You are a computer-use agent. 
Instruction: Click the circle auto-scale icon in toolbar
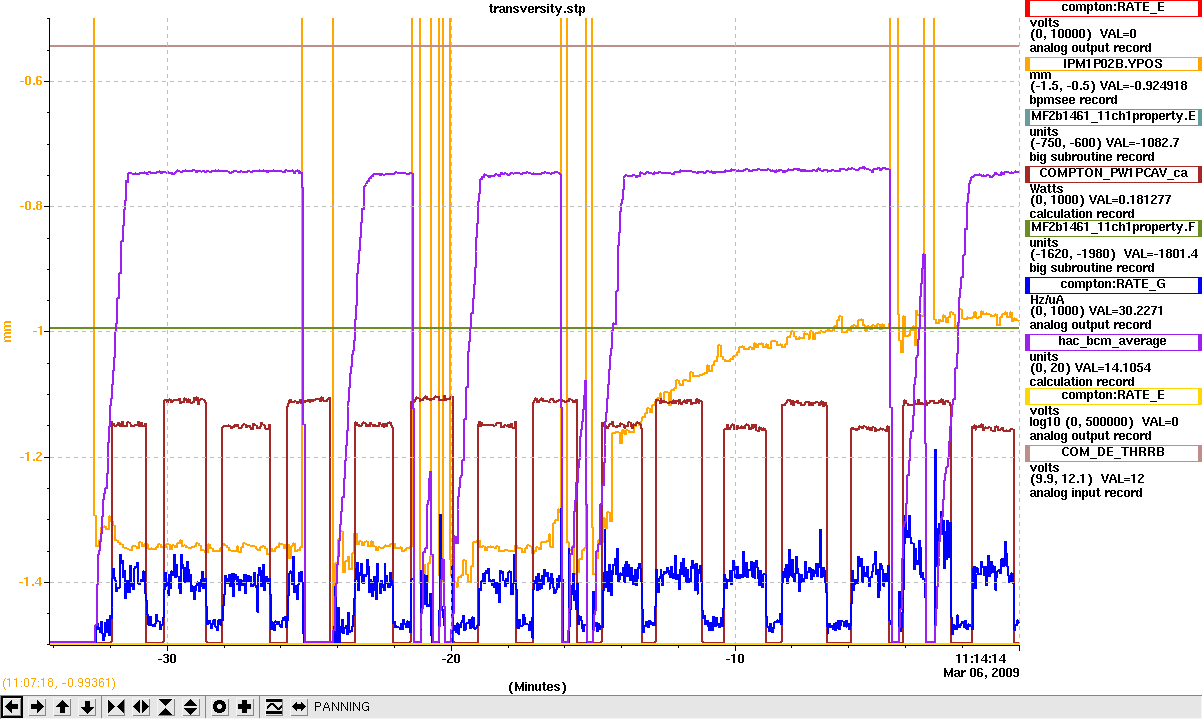click(220, 707)
